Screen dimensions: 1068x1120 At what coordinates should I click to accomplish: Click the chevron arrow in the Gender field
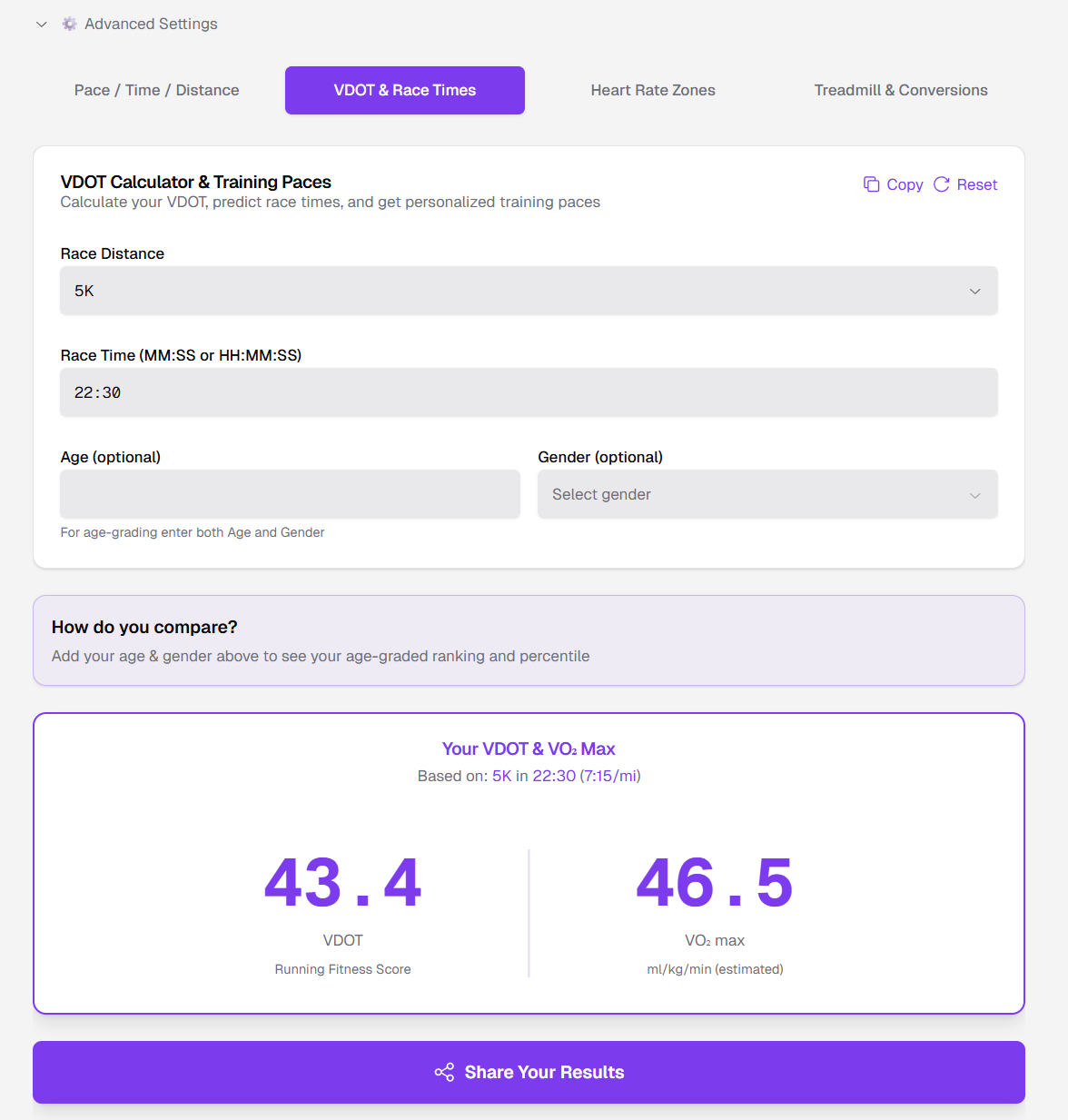[974, 495]
